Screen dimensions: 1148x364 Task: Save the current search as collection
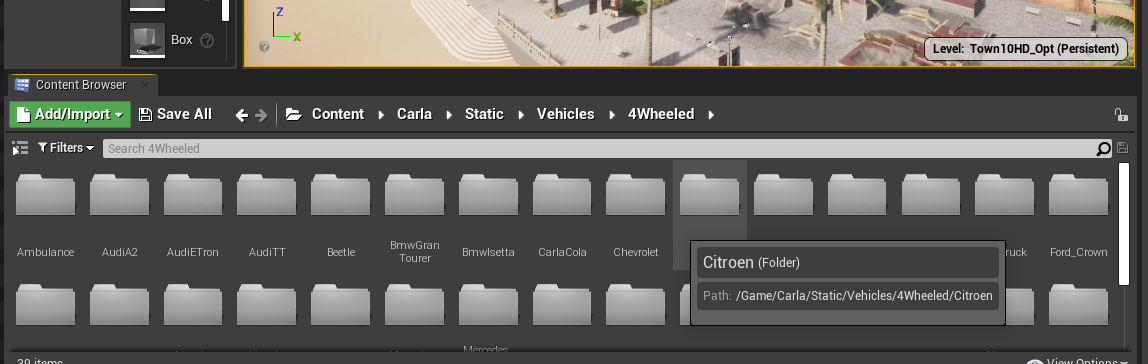tap(1123, 148)
